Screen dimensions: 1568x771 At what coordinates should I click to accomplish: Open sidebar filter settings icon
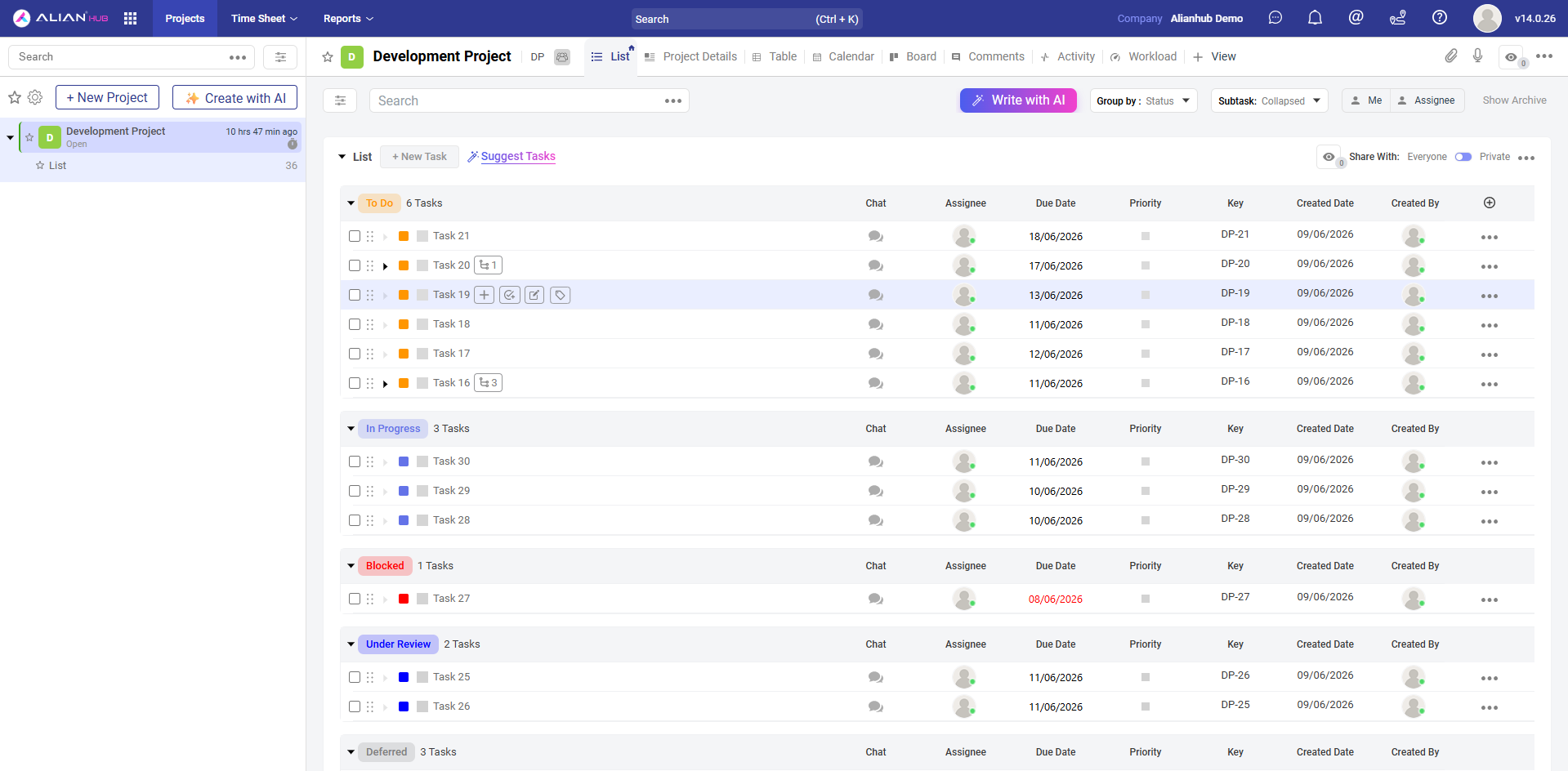(280, 57)
